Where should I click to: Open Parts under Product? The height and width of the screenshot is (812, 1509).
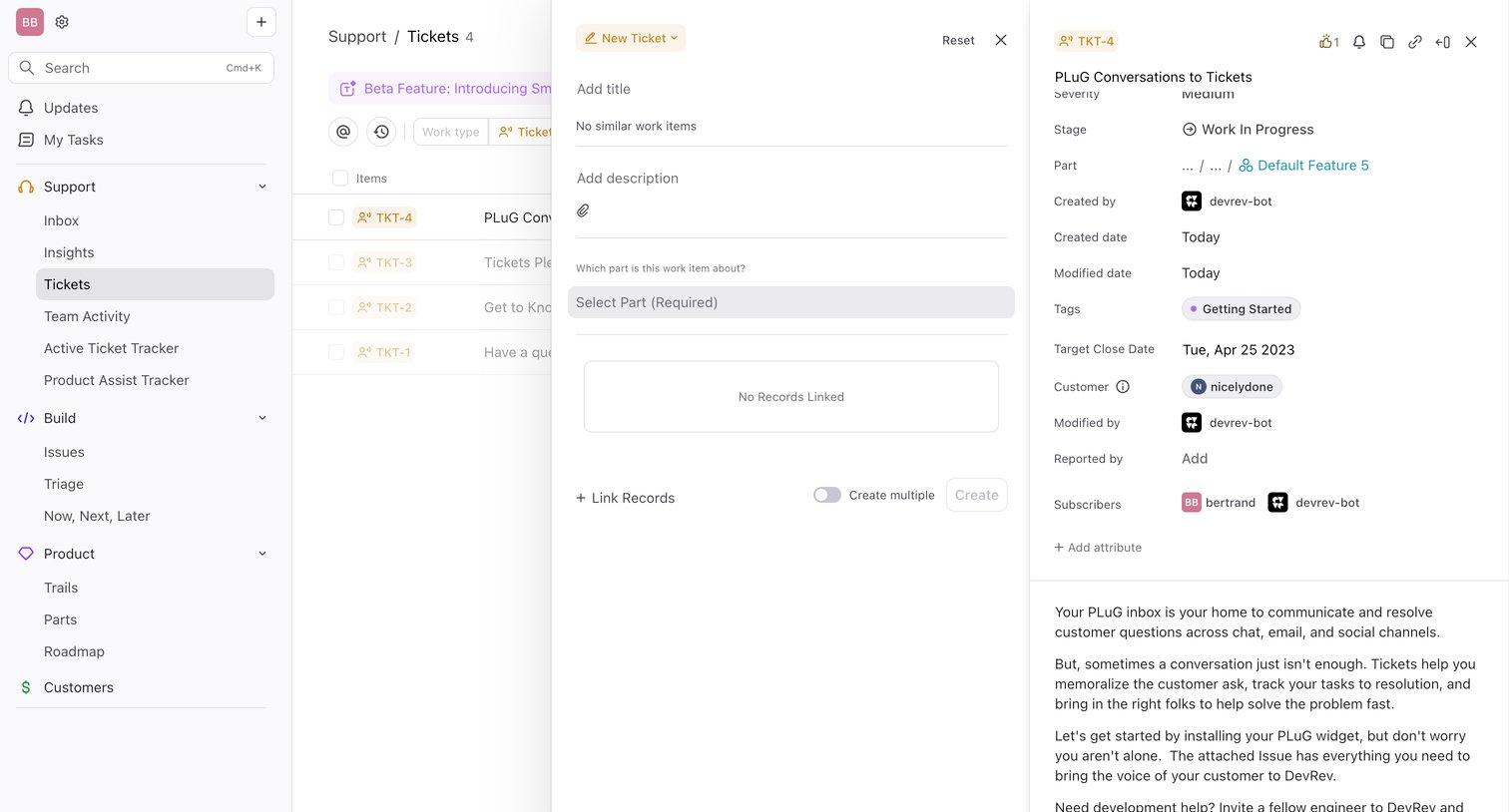click(x=60, y=619)
